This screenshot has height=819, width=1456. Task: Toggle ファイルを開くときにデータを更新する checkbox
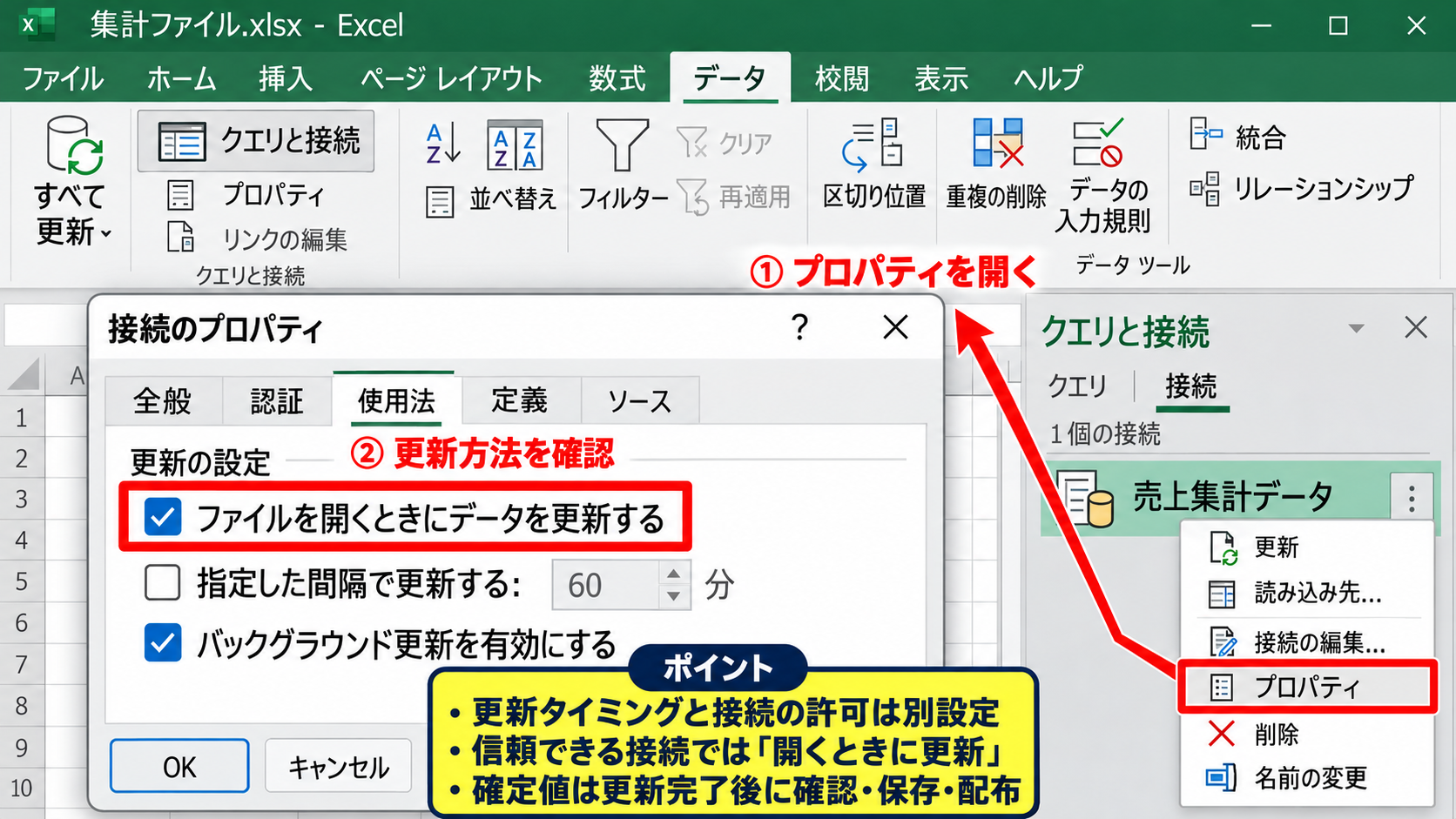(x=163, y=517)
